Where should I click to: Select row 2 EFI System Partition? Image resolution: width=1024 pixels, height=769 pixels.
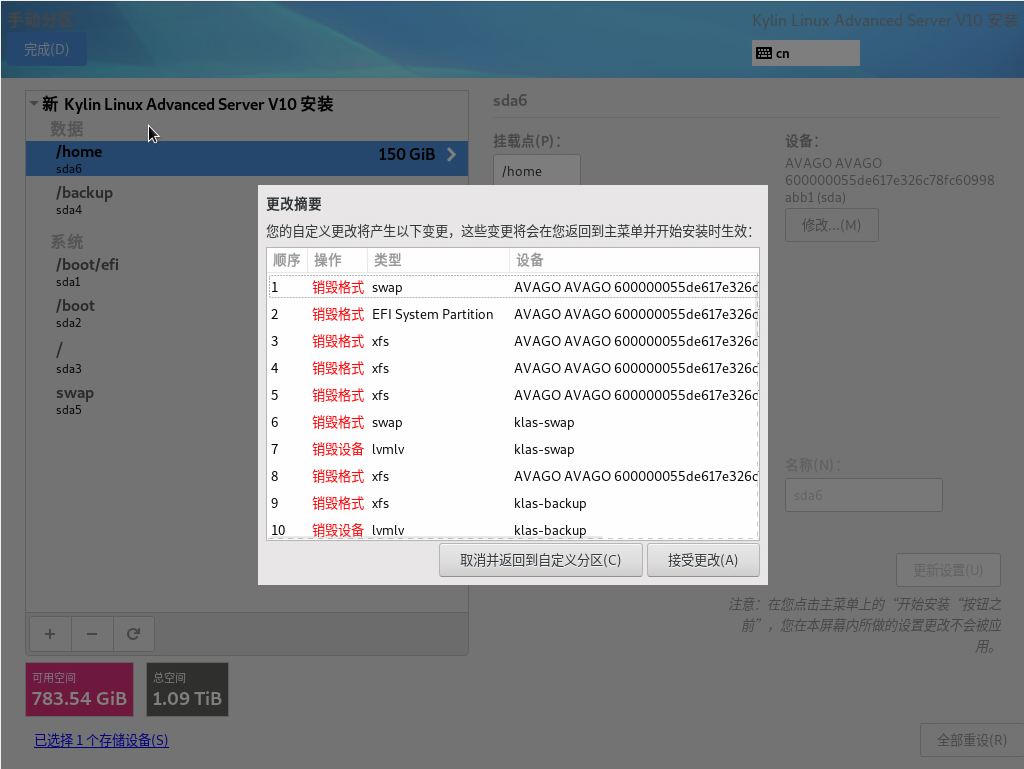513,314
